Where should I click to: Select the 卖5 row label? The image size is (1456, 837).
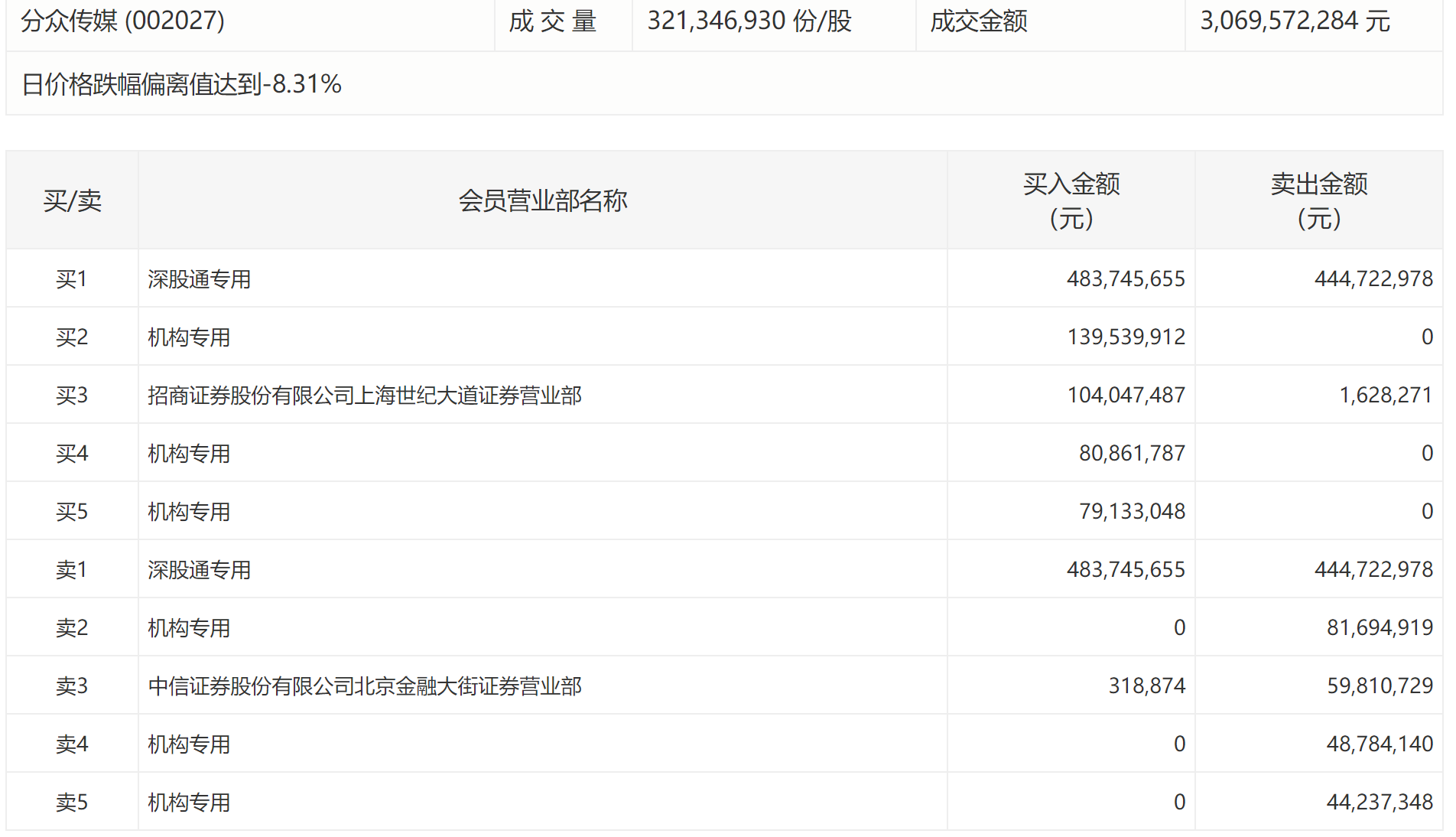click(72, 803)
